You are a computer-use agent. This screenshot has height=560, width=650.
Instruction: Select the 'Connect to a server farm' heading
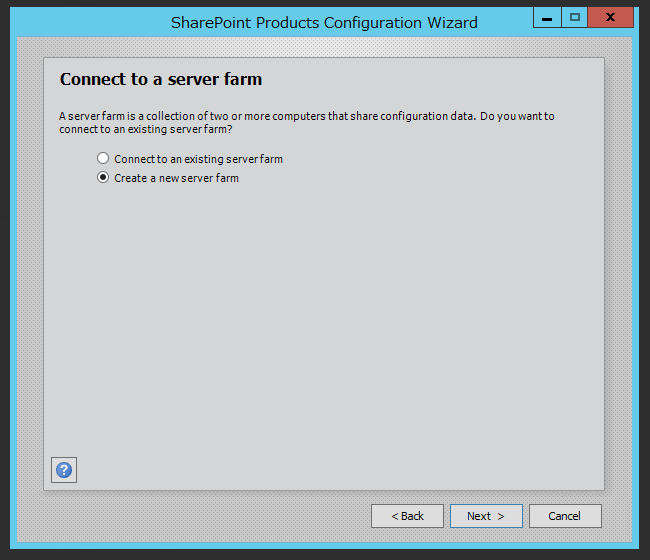click(x=161, y=79)
